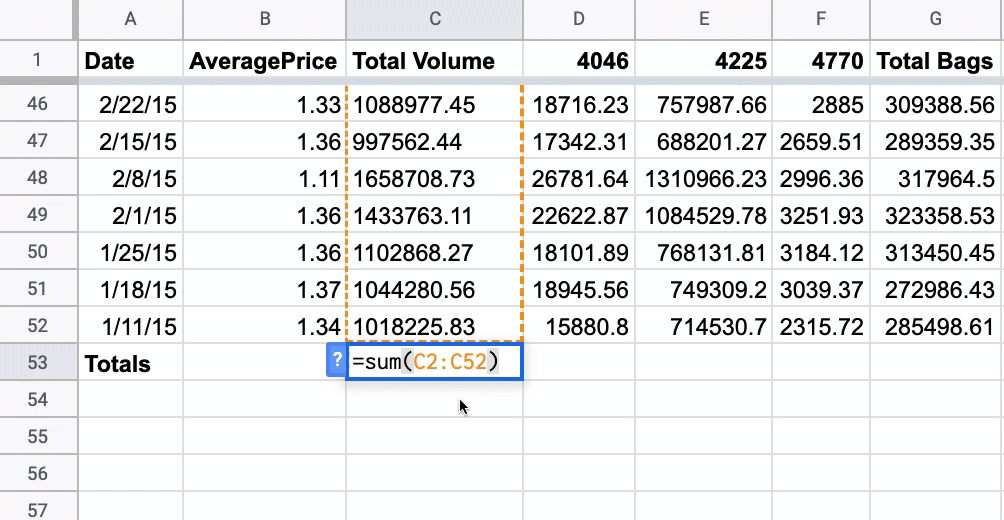Click the formula help question mark icon

tap(336, 362)
